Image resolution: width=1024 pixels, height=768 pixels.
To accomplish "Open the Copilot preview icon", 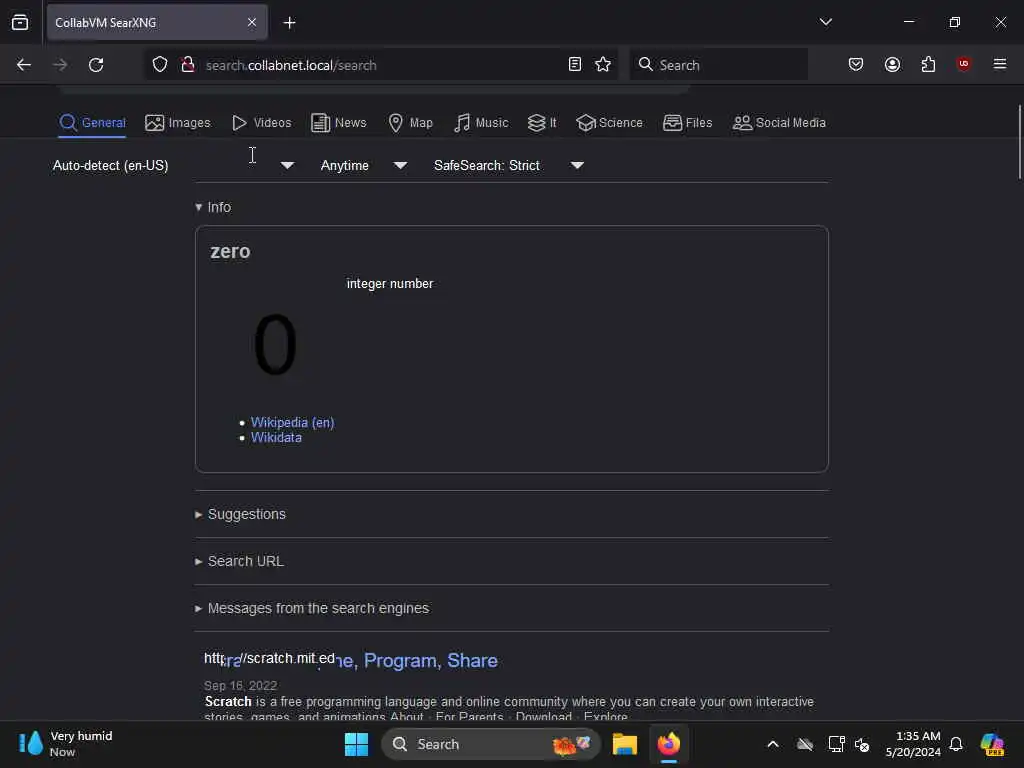I will [992, 744].
